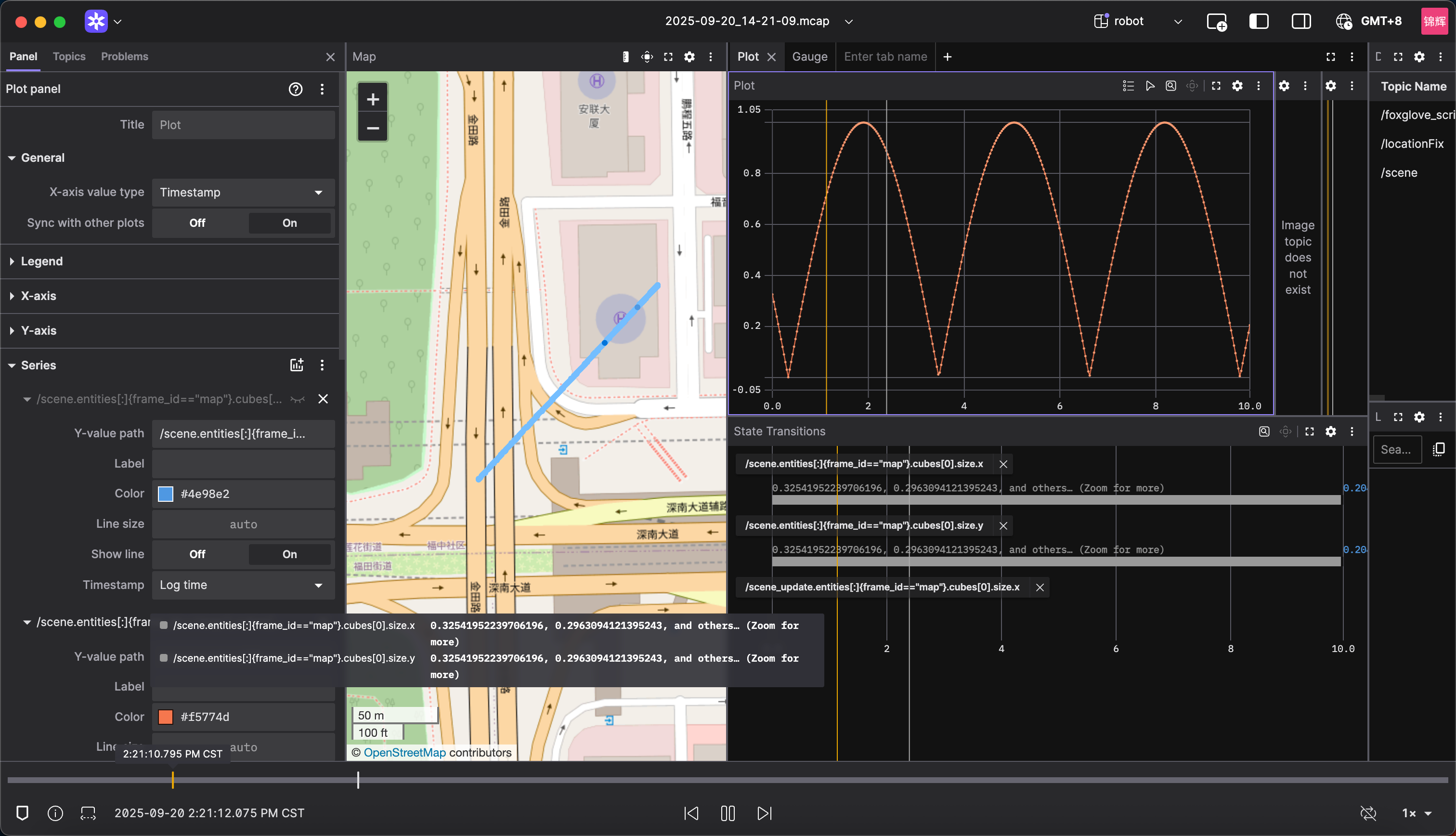Set Show line to On

click(x=290, y=554)
